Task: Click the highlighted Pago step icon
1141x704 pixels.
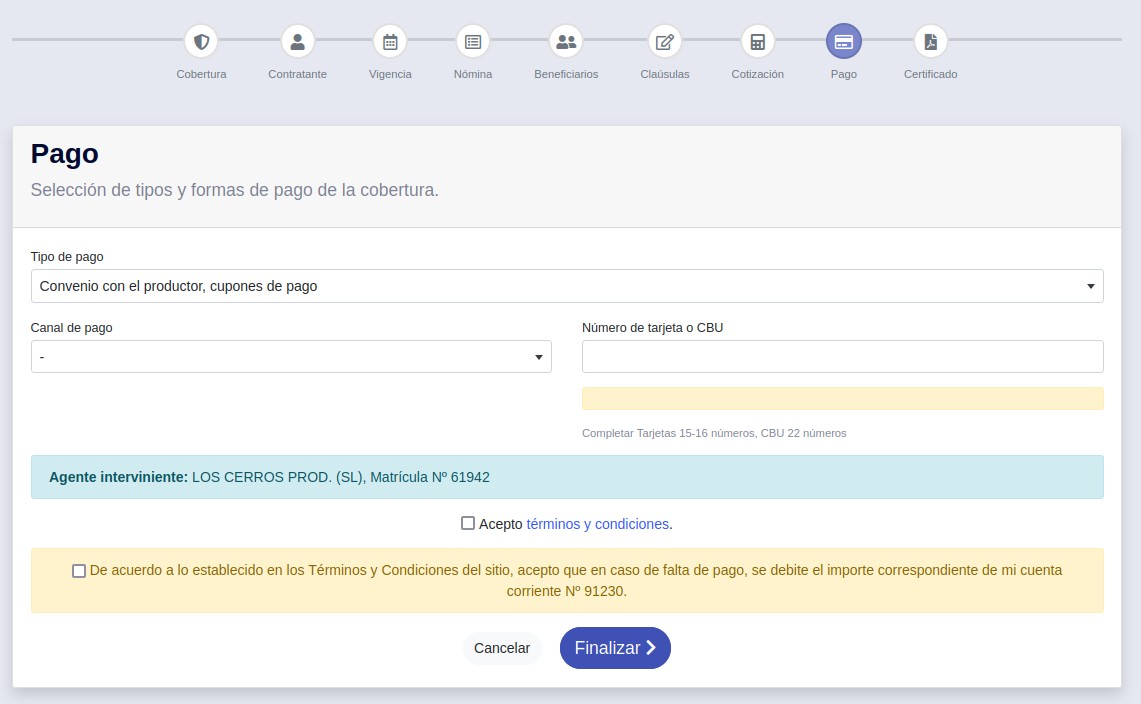Action: tap(843, 41)
